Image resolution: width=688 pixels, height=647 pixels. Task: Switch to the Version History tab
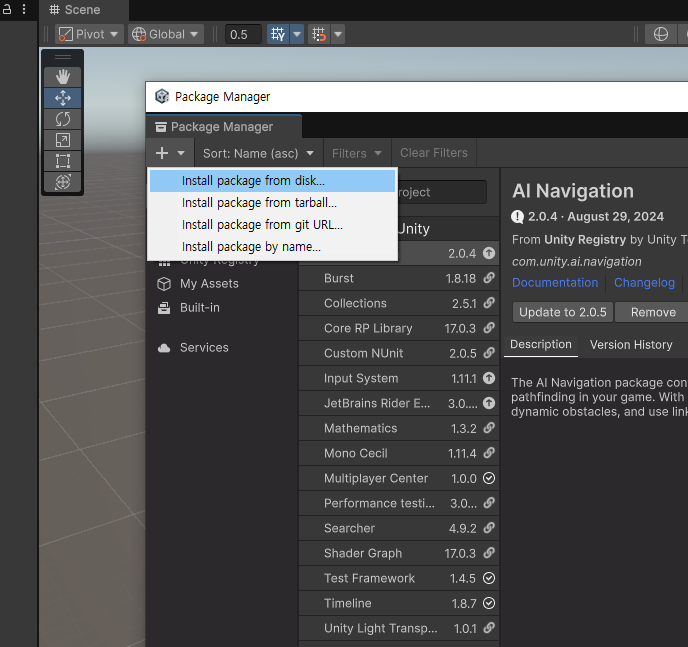pyautogui.click(x=631, y=344)
